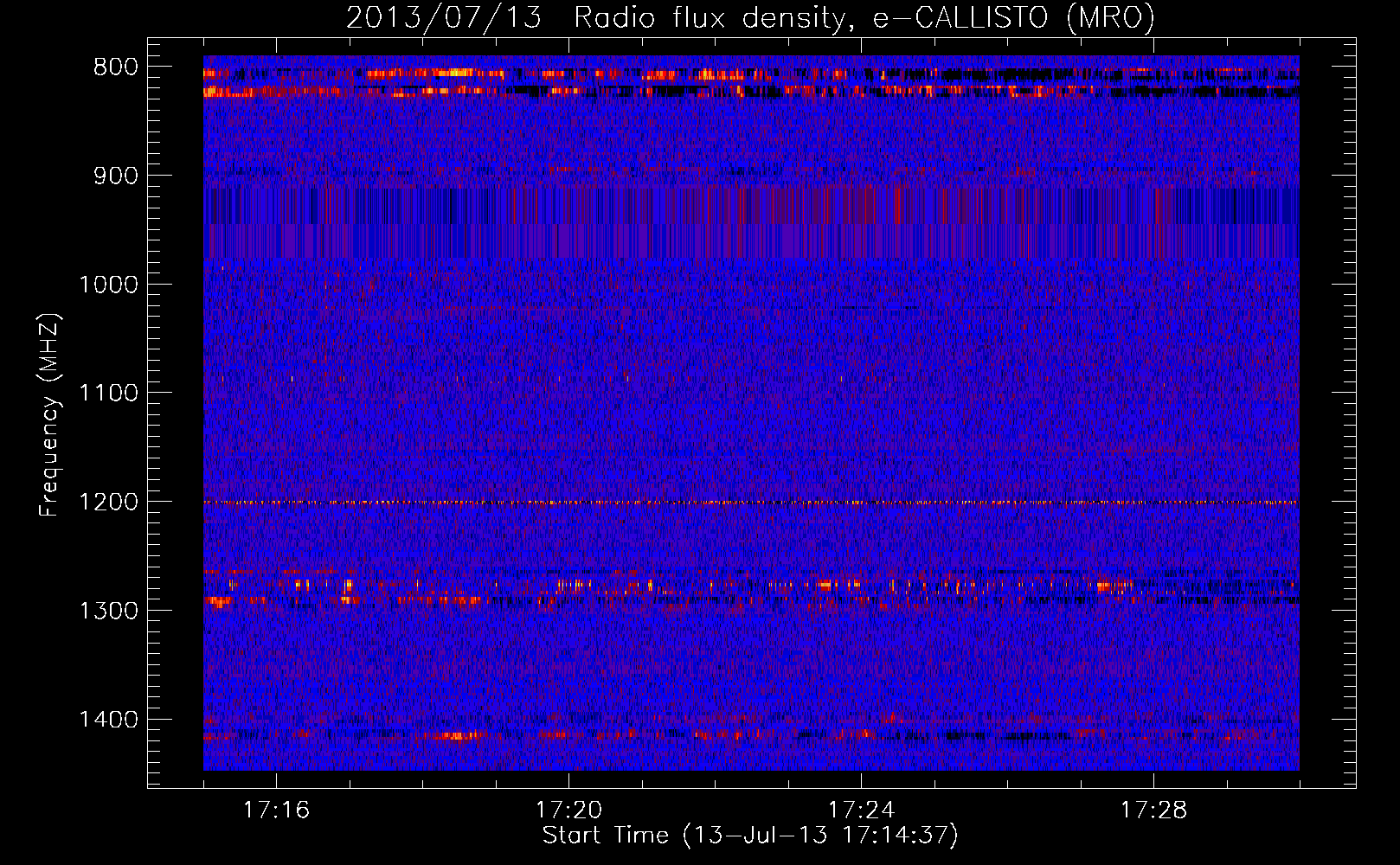Click the 1400 frequency tick label
Image resolution: width=1400 pixels, height=865 pixels.
point(108,720)
